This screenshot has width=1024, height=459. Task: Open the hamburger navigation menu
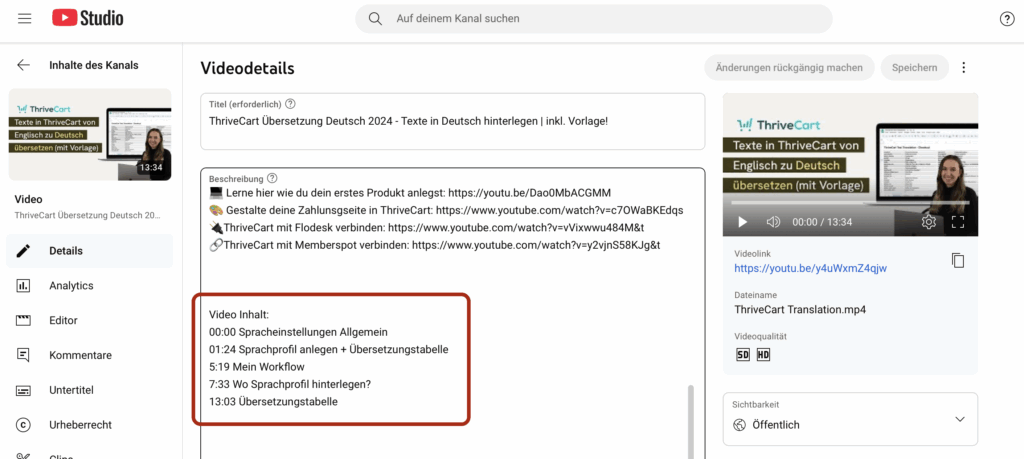click(25, 19)
